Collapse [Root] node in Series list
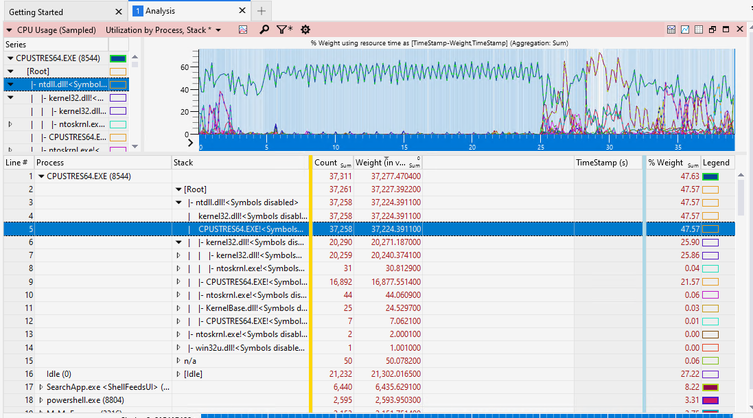The image size is (753, 418). click(10, 71)
